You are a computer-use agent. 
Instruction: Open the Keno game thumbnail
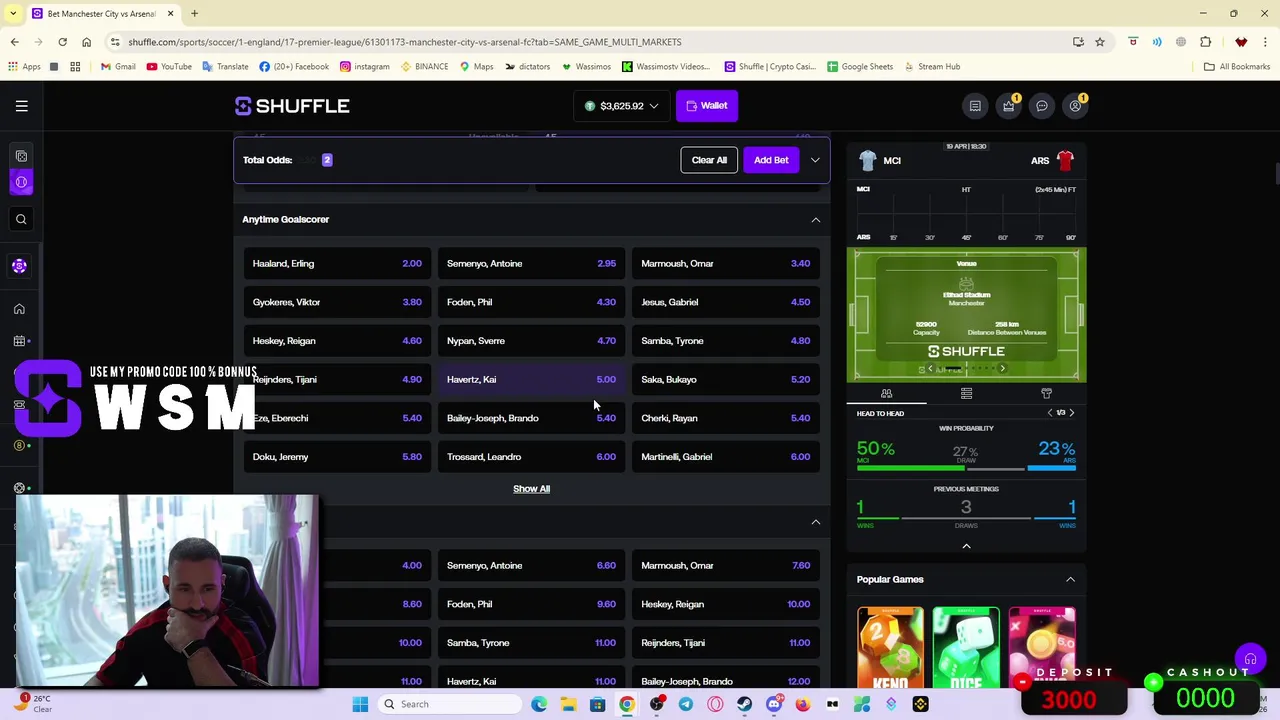pos(890,647)
